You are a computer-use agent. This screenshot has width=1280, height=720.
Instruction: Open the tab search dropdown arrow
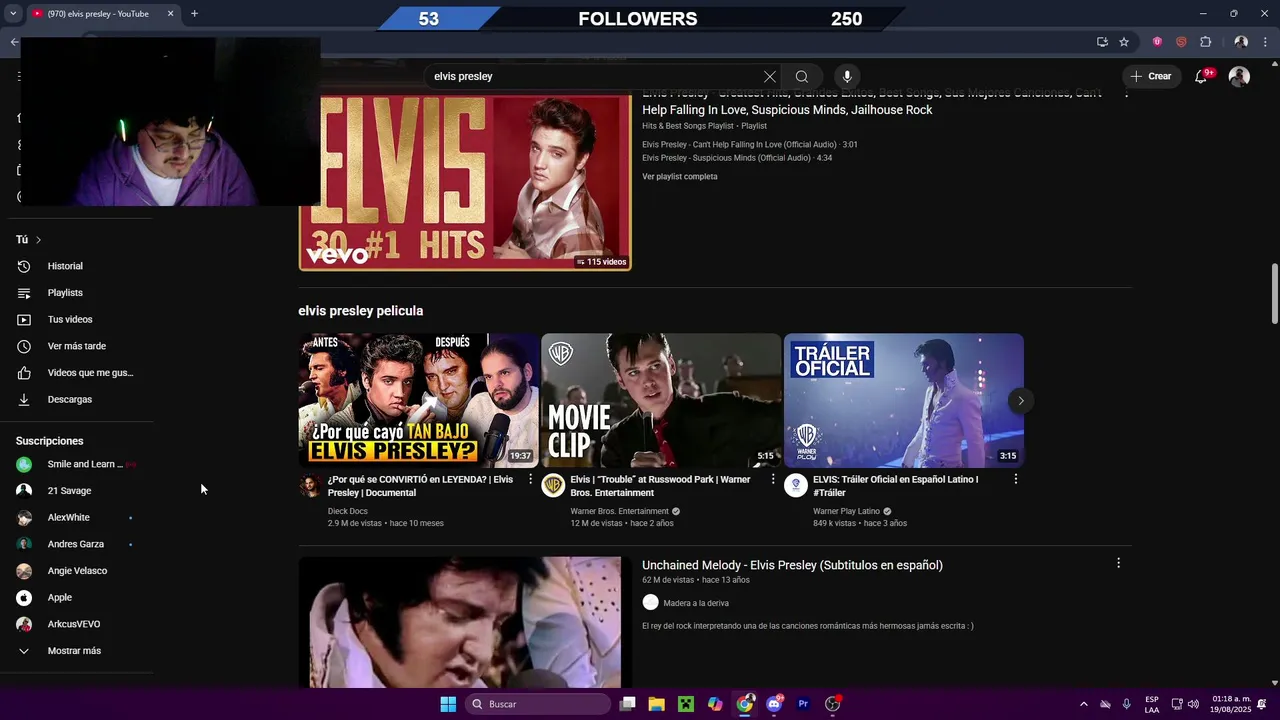coord(12,14)
